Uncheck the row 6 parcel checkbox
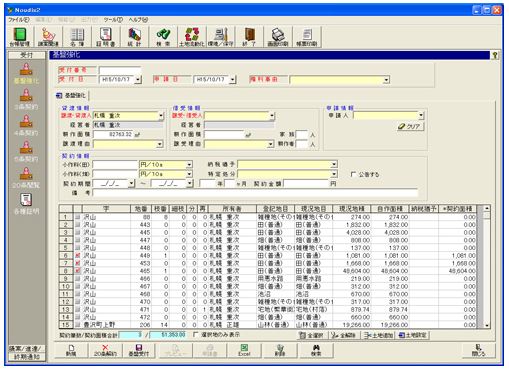Viewport: 509px width, 371px height. [78, 255]
